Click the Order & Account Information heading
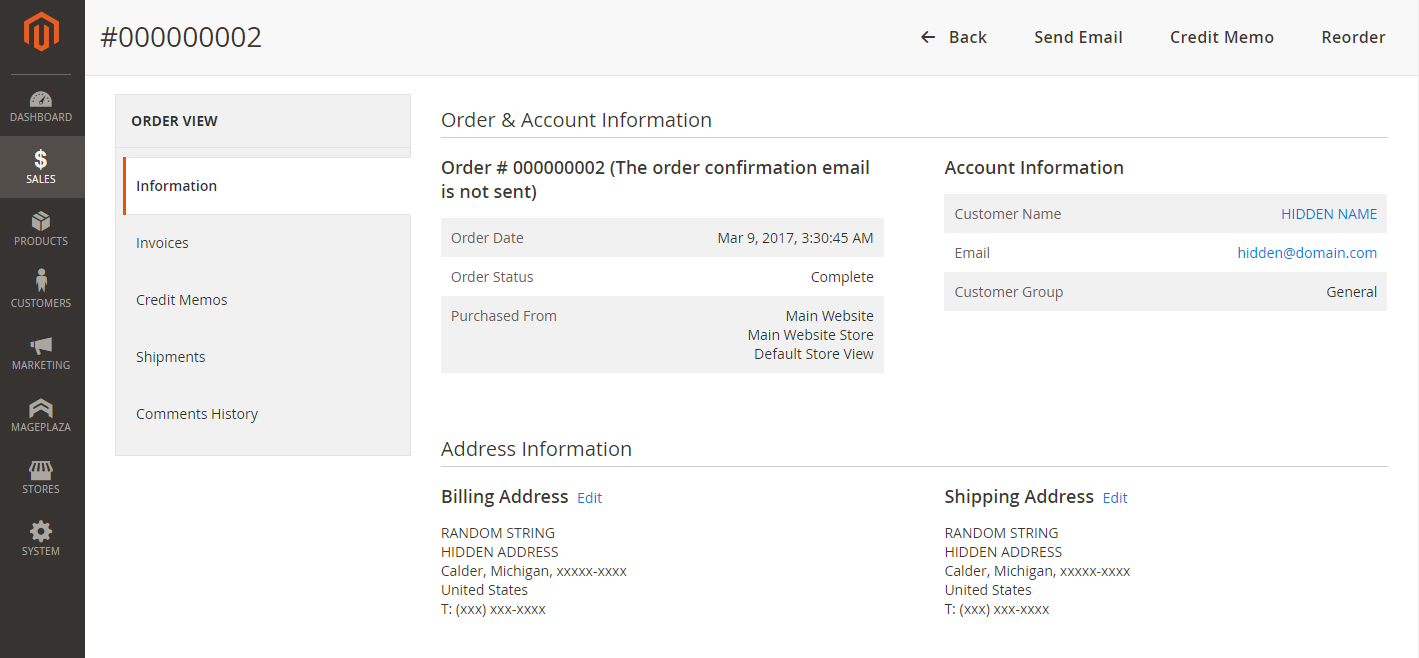This screenshot has height=658, width=1419. pyautogui.click(x=576, y=120)
